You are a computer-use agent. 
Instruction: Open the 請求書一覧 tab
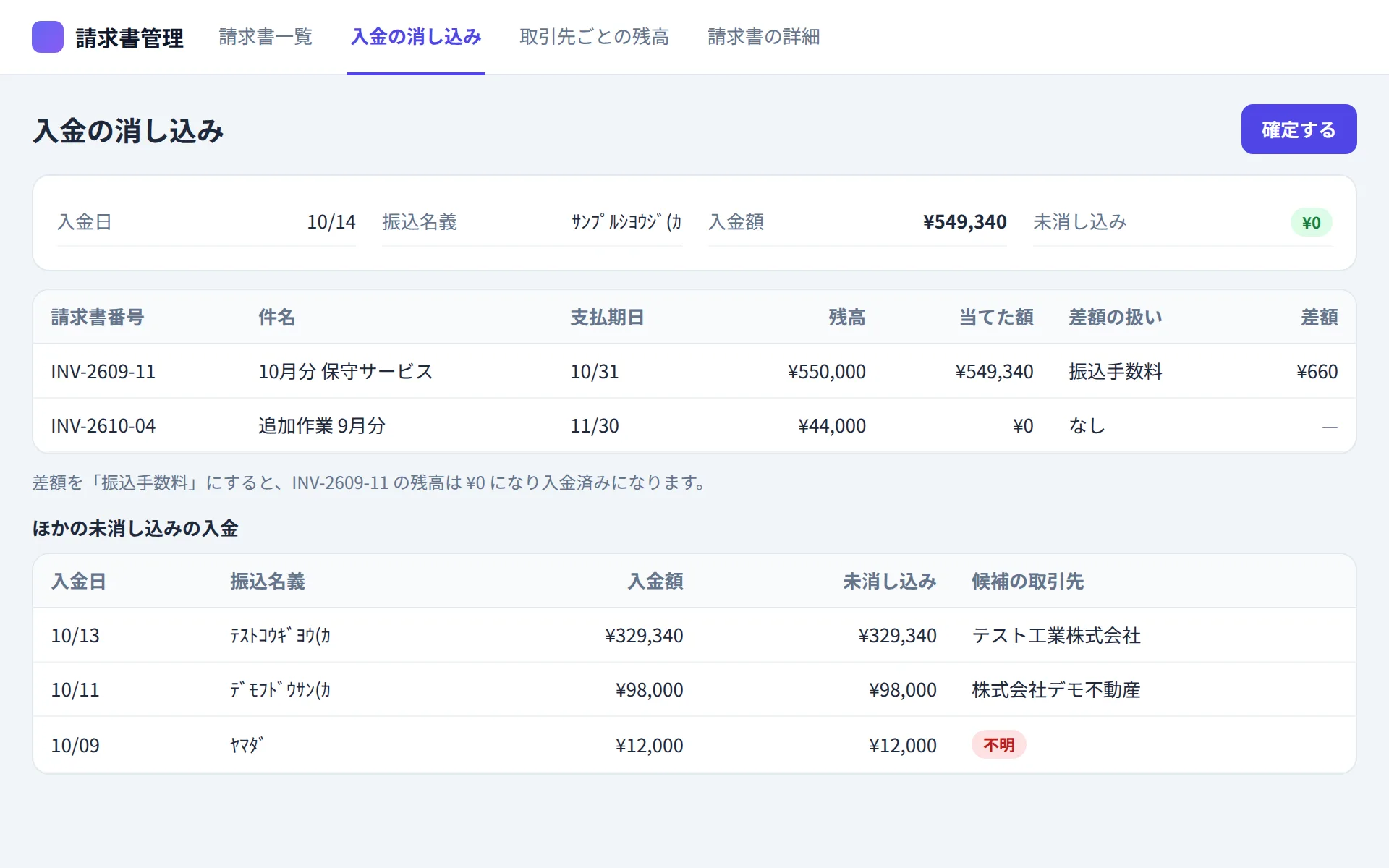point(266,37)
